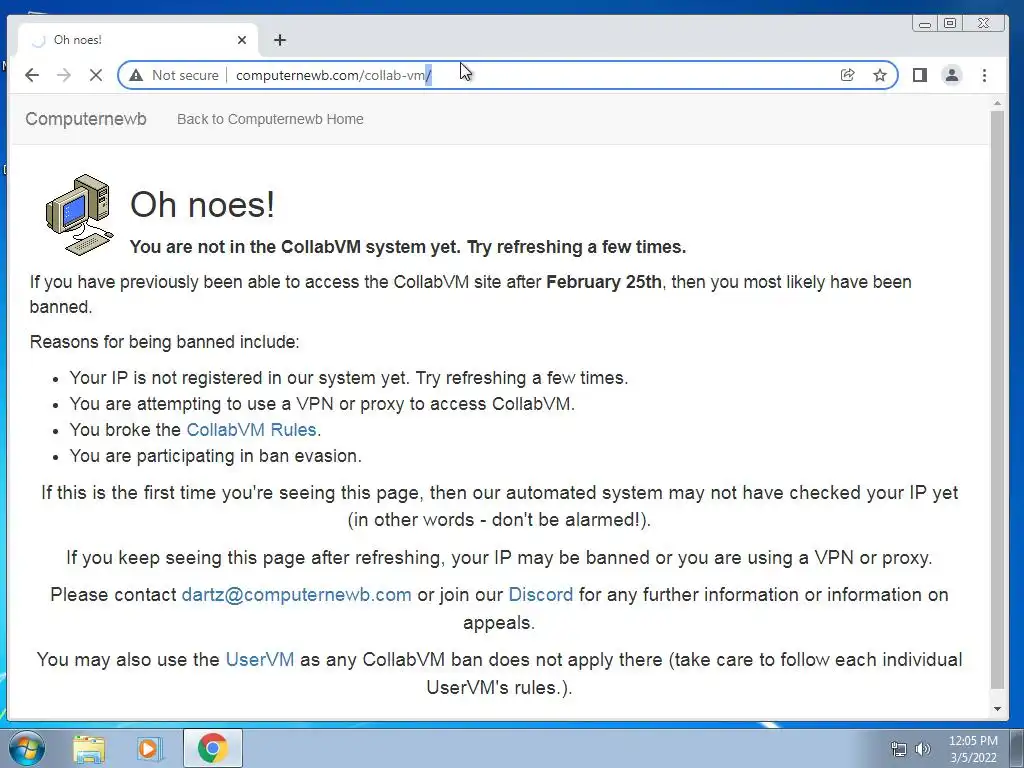Follow the UserVM link
Viewport: 1024px width, 768px height.
(260, 660)
